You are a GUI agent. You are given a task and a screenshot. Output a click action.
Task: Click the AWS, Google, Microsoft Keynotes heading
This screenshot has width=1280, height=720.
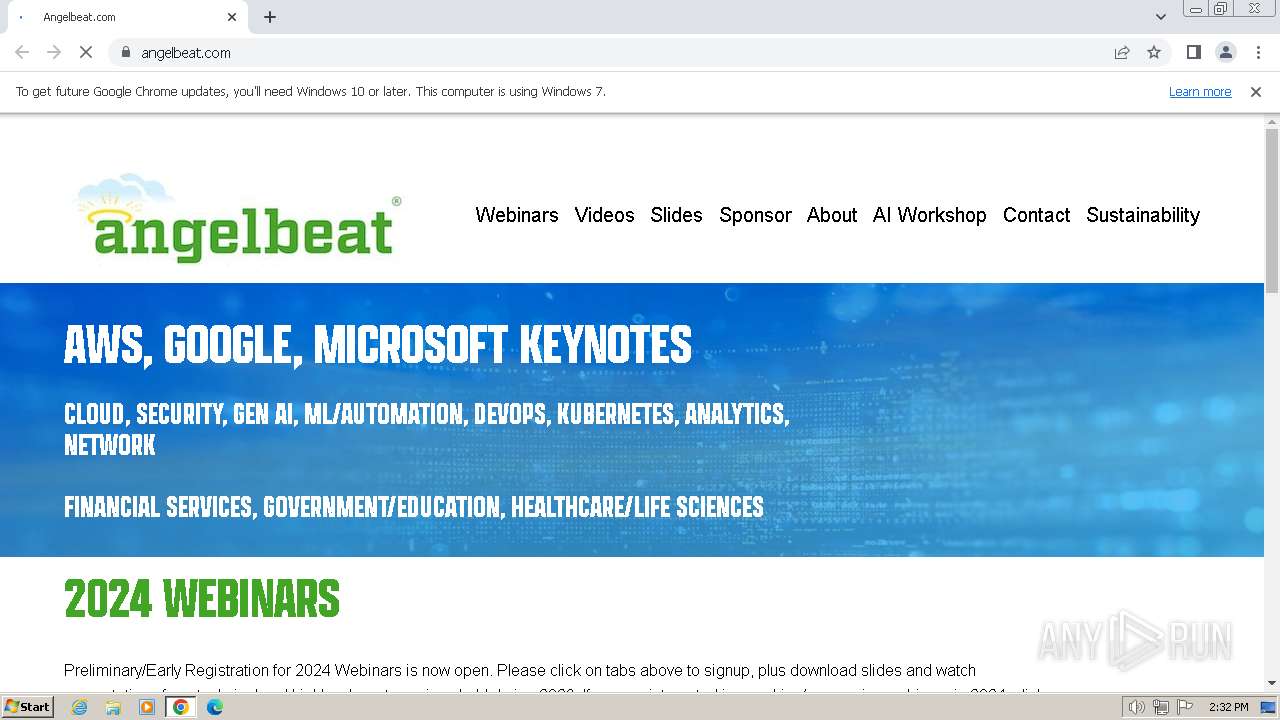pos(378,345)
